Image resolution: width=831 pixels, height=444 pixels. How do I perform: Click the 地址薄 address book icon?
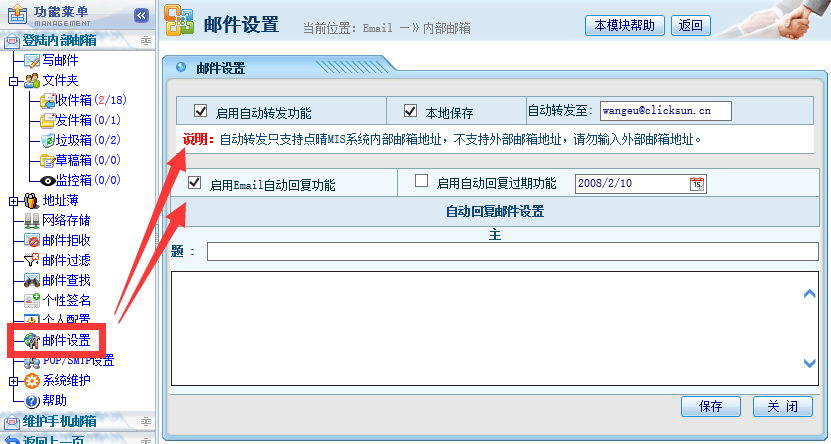pyautogui.click(x=32, y=201)
